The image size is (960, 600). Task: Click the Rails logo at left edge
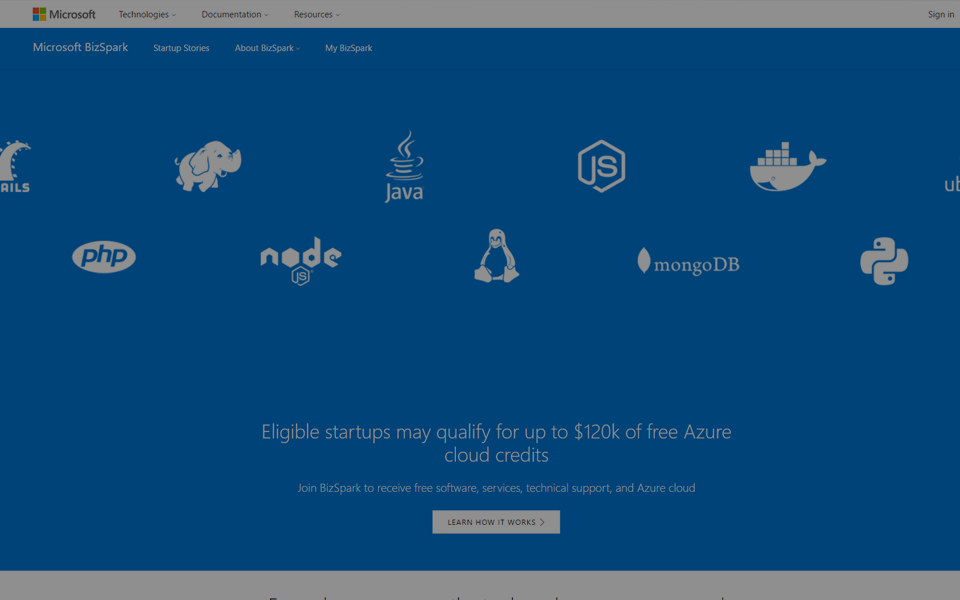[x=14, y=167]
